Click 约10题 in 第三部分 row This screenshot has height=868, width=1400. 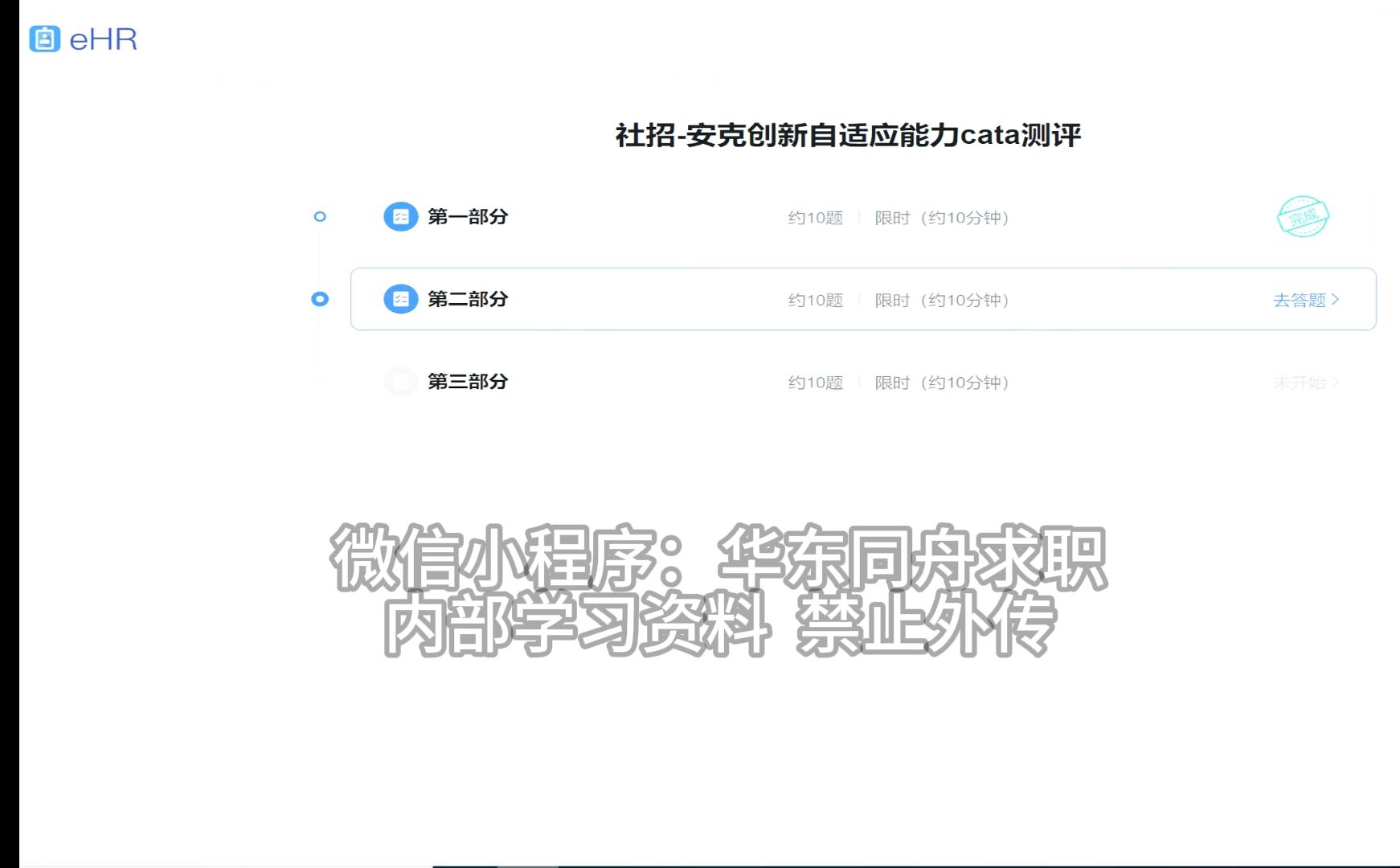[x=815, y=383]
